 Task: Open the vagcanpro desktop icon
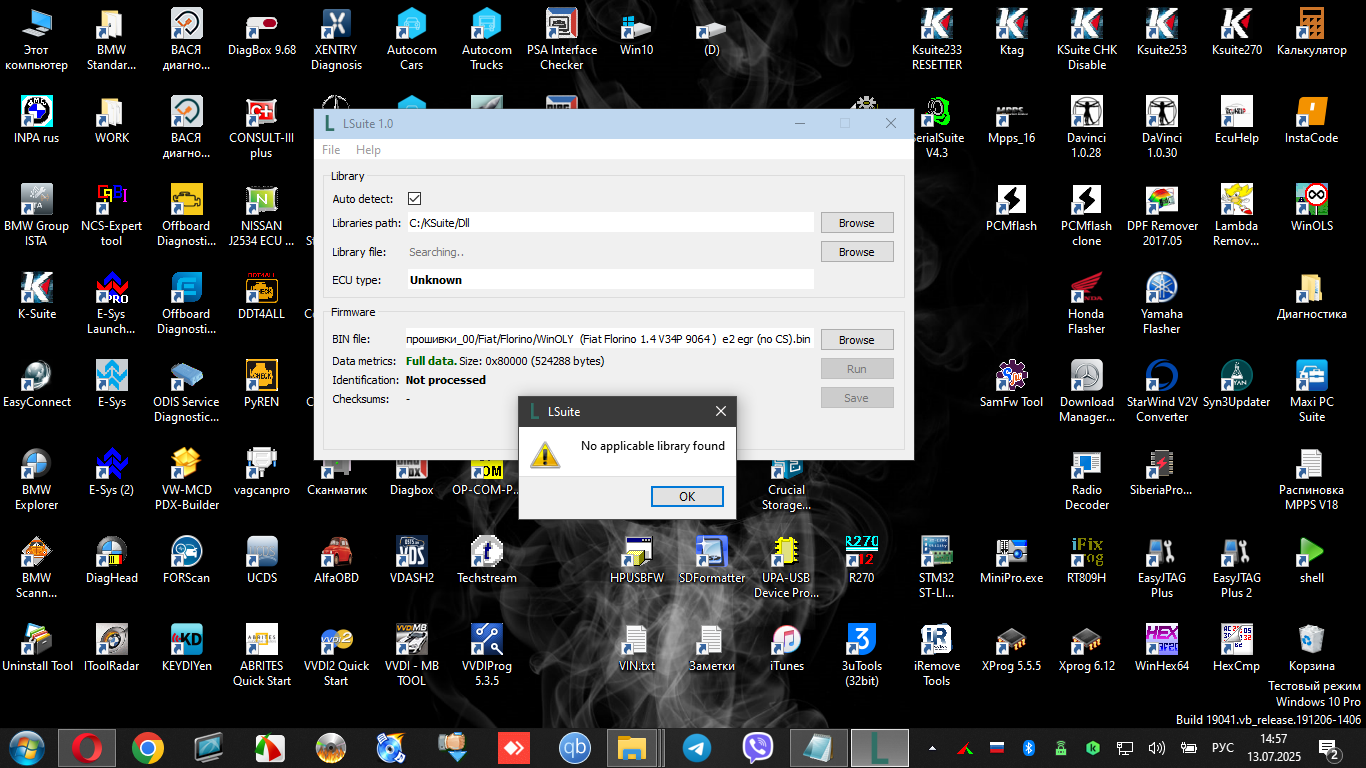pyautogui.click(x=262, y=473)
